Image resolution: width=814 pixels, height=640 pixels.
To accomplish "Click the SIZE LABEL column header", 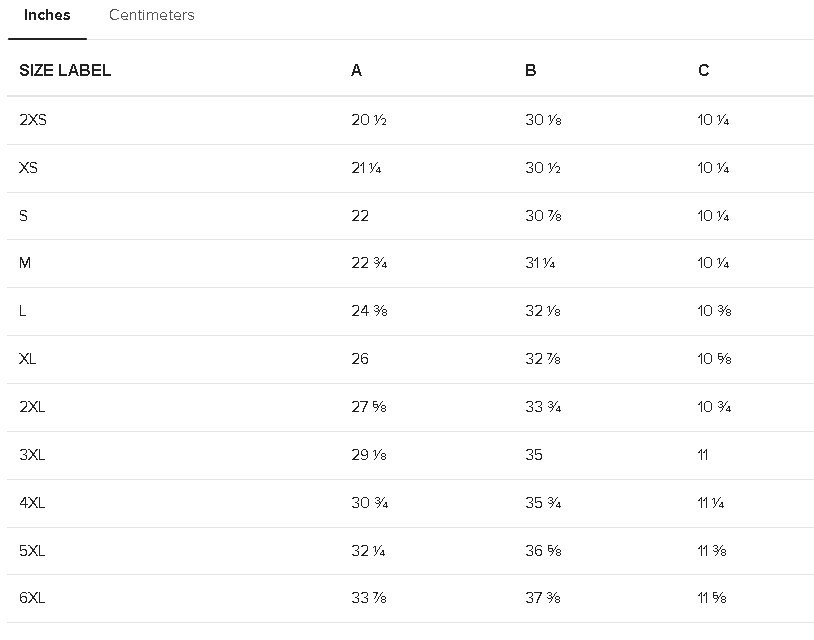I will coord(65,71).
